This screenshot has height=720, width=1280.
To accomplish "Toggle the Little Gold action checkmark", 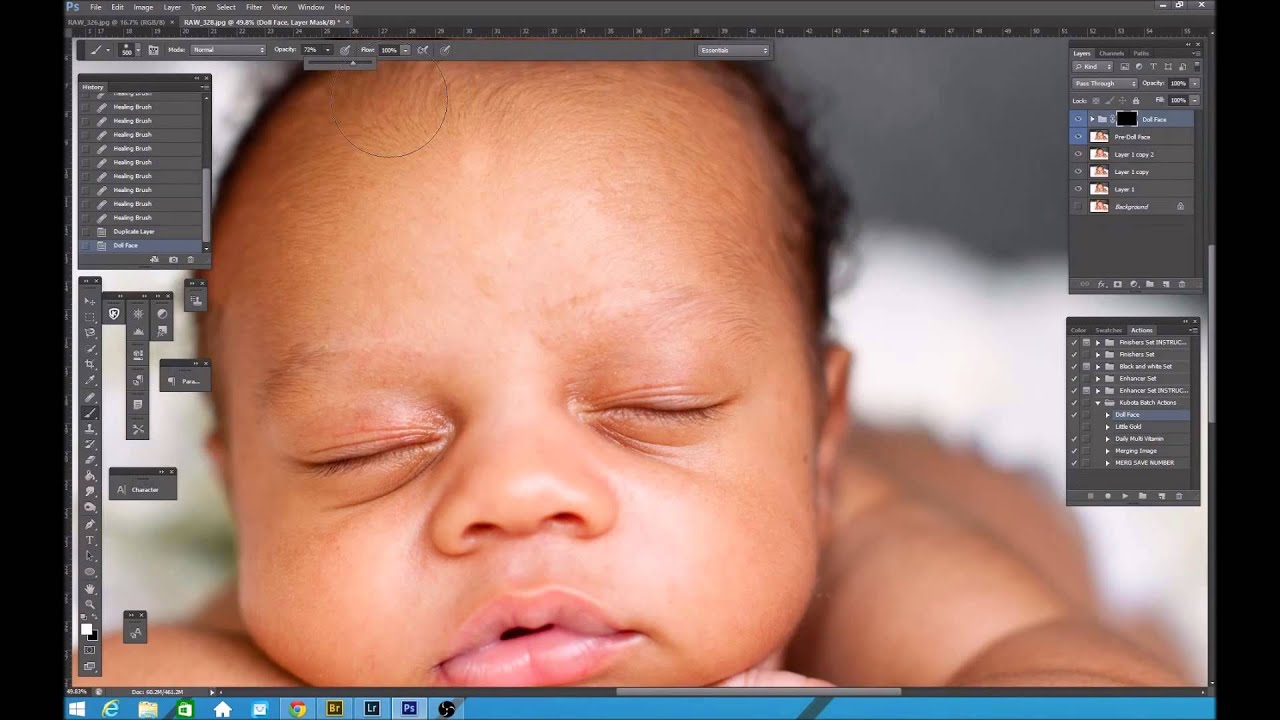I will click(x=1074, y=427).
